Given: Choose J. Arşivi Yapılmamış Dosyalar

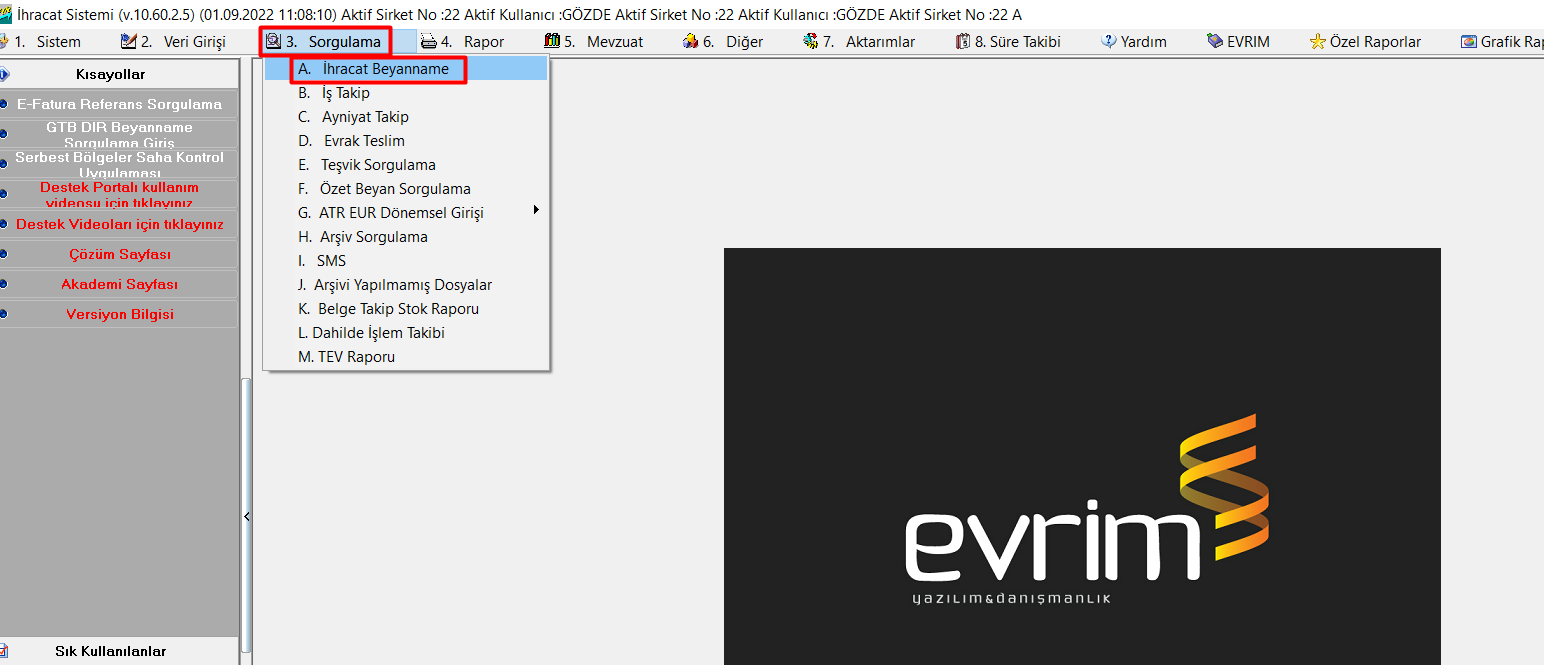Looking at the screenshot, I should coord(406,285).
